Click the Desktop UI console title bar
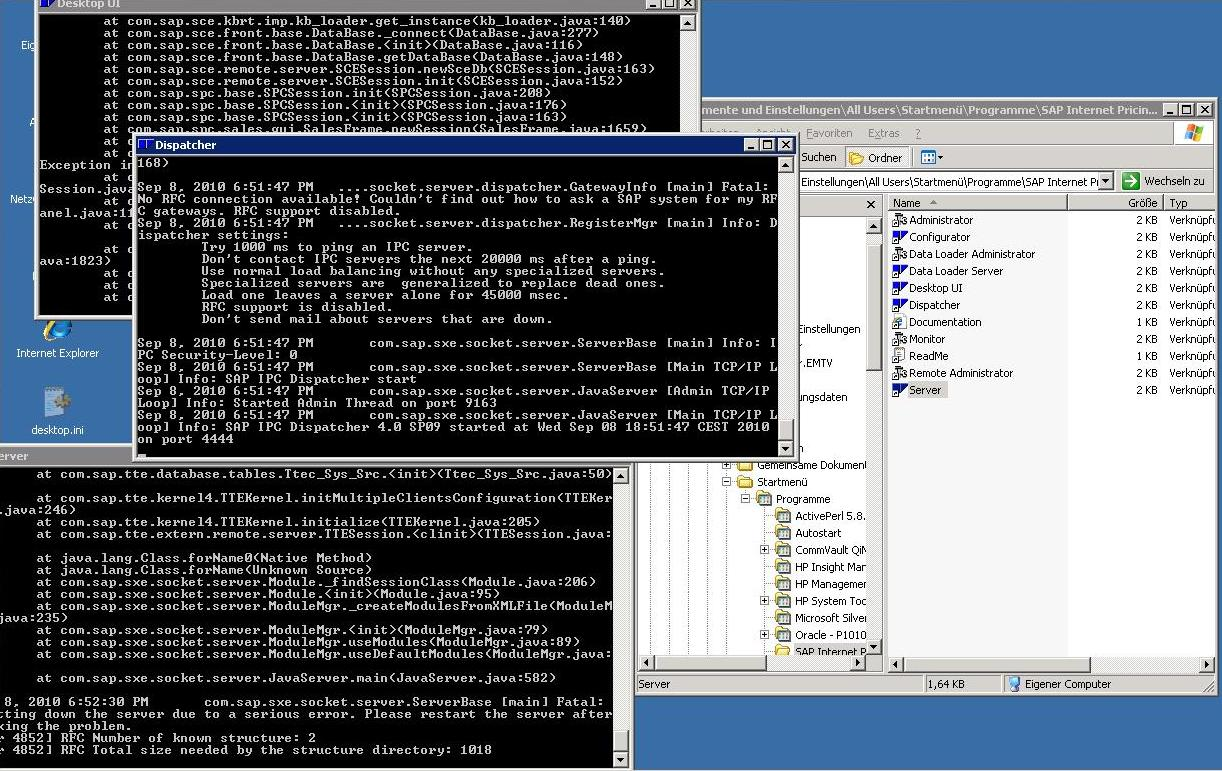The width and height of the screenshot is (1222, 771). (367, 4)
